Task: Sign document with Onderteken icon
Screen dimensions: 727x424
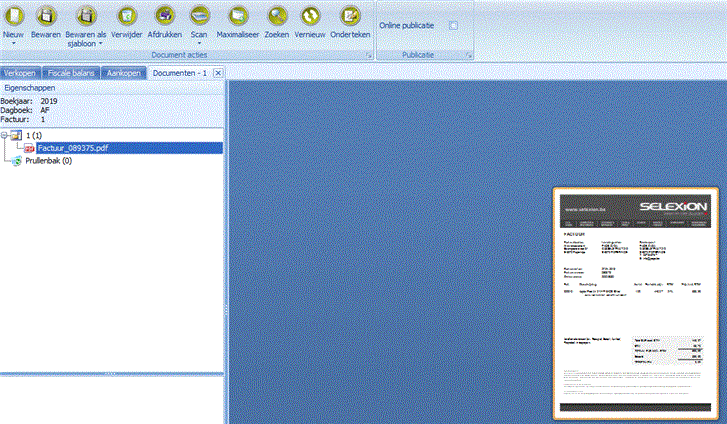Action: [x=349, y=16]
